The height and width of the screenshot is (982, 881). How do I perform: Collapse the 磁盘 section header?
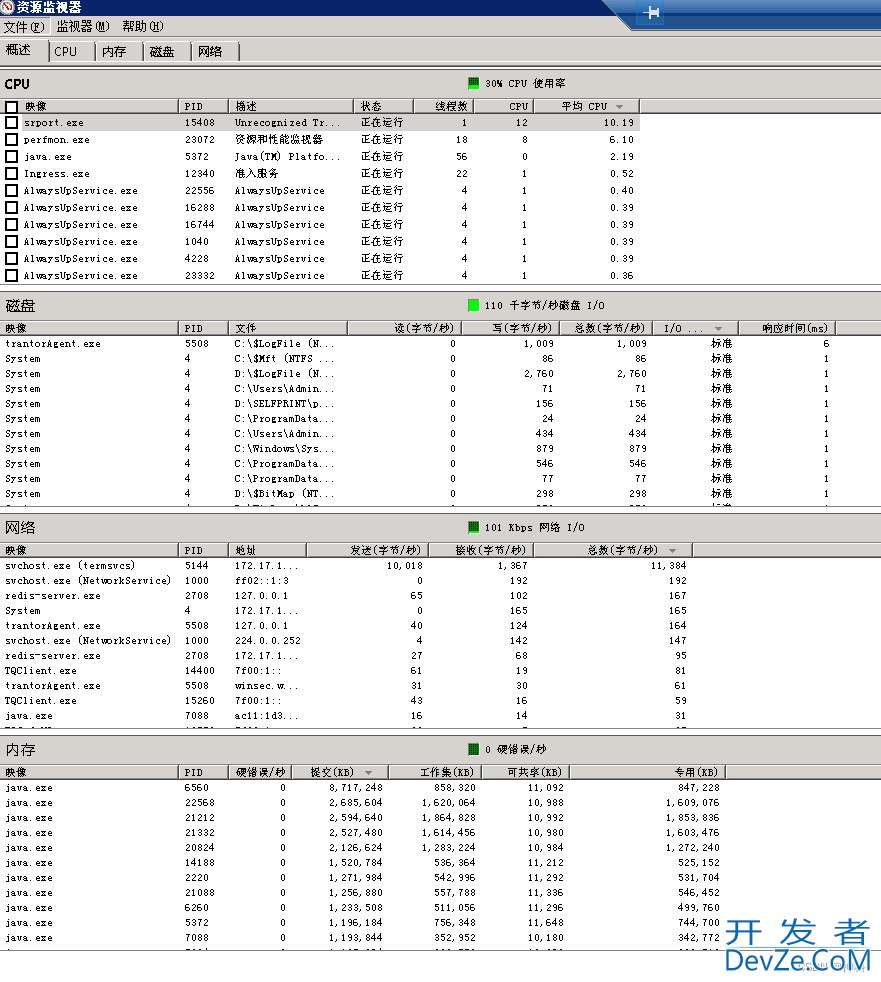coord(440,306)
